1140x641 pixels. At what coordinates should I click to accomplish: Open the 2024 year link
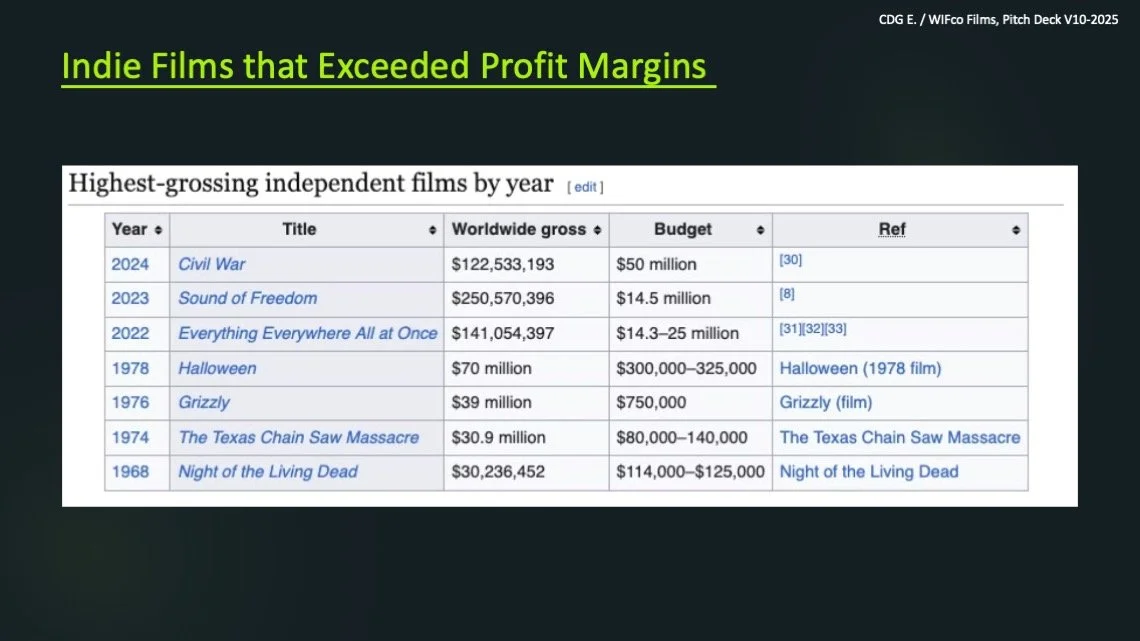coord(130,264)
